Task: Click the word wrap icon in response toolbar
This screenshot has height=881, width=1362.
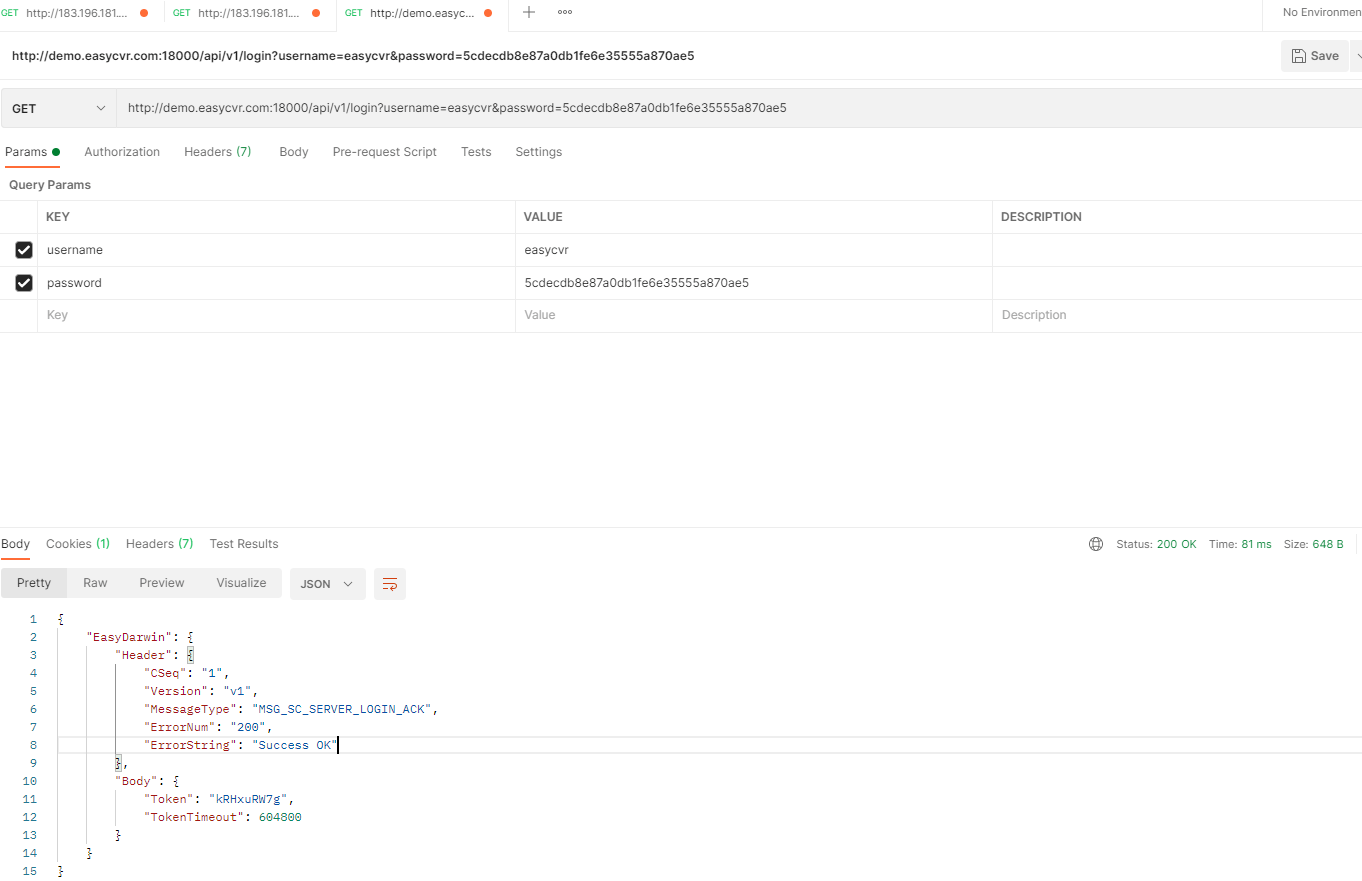Action: tap(390, 584)
